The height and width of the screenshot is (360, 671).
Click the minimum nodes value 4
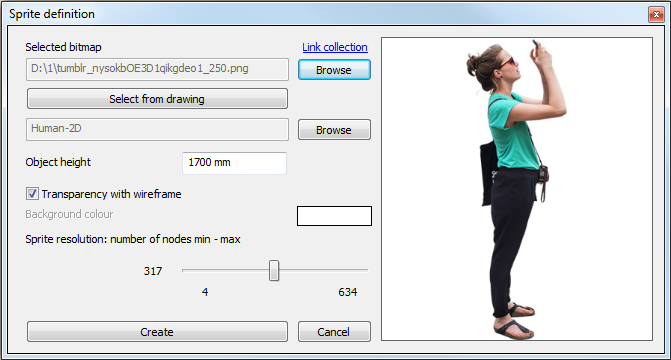pyautogui.click(x=205, y=292)
